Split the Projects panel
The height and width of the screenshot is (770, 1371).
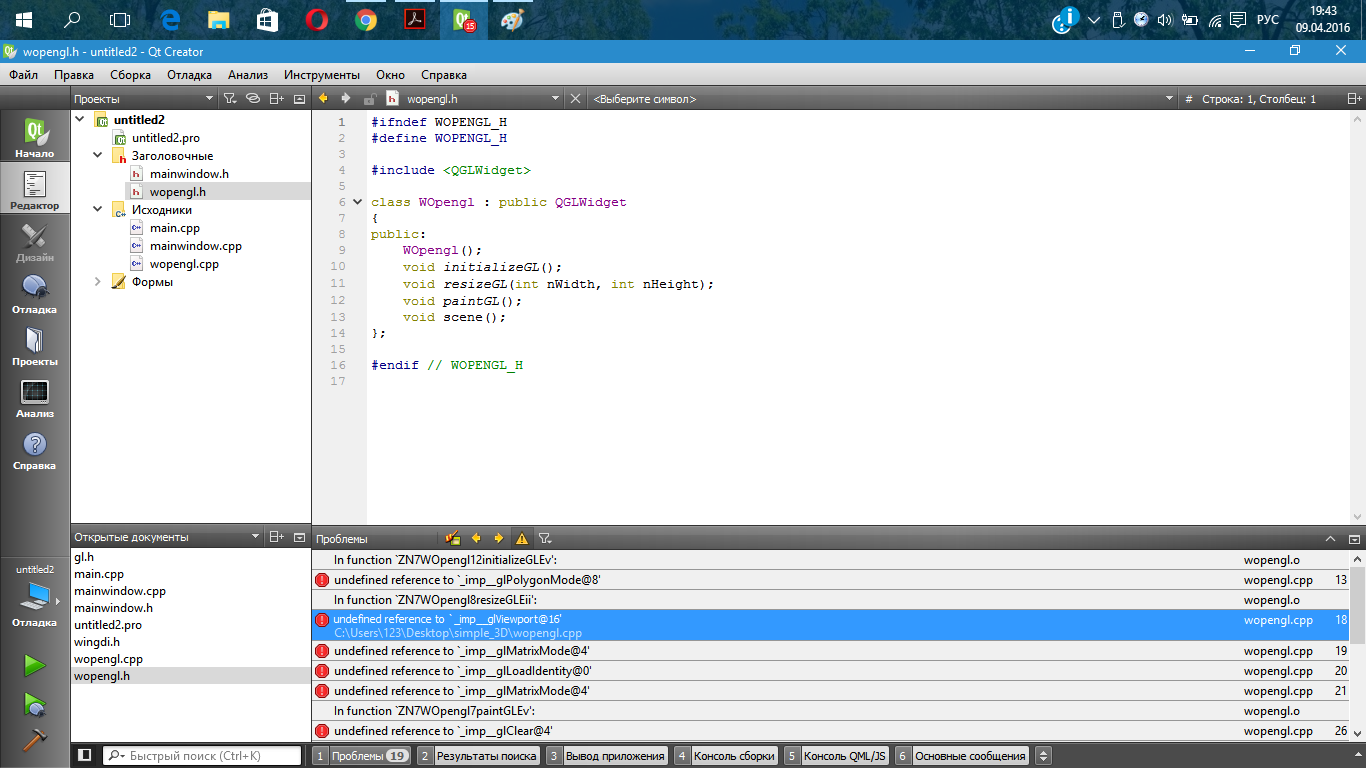(x=277, y=99)
